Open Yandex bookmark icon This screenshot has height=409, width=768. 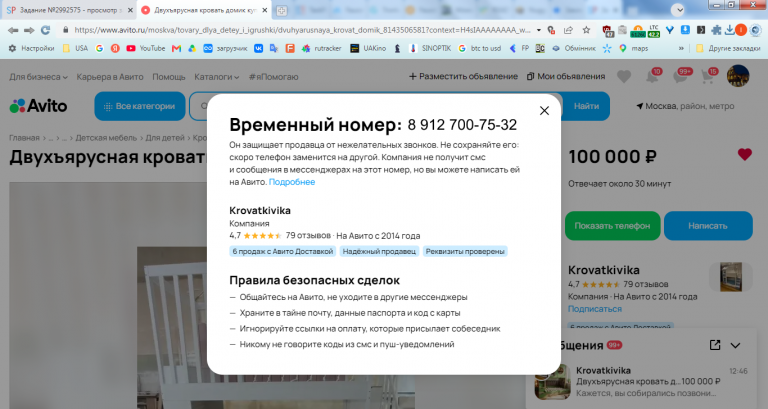pyautogui.click(x=115, y=48)
